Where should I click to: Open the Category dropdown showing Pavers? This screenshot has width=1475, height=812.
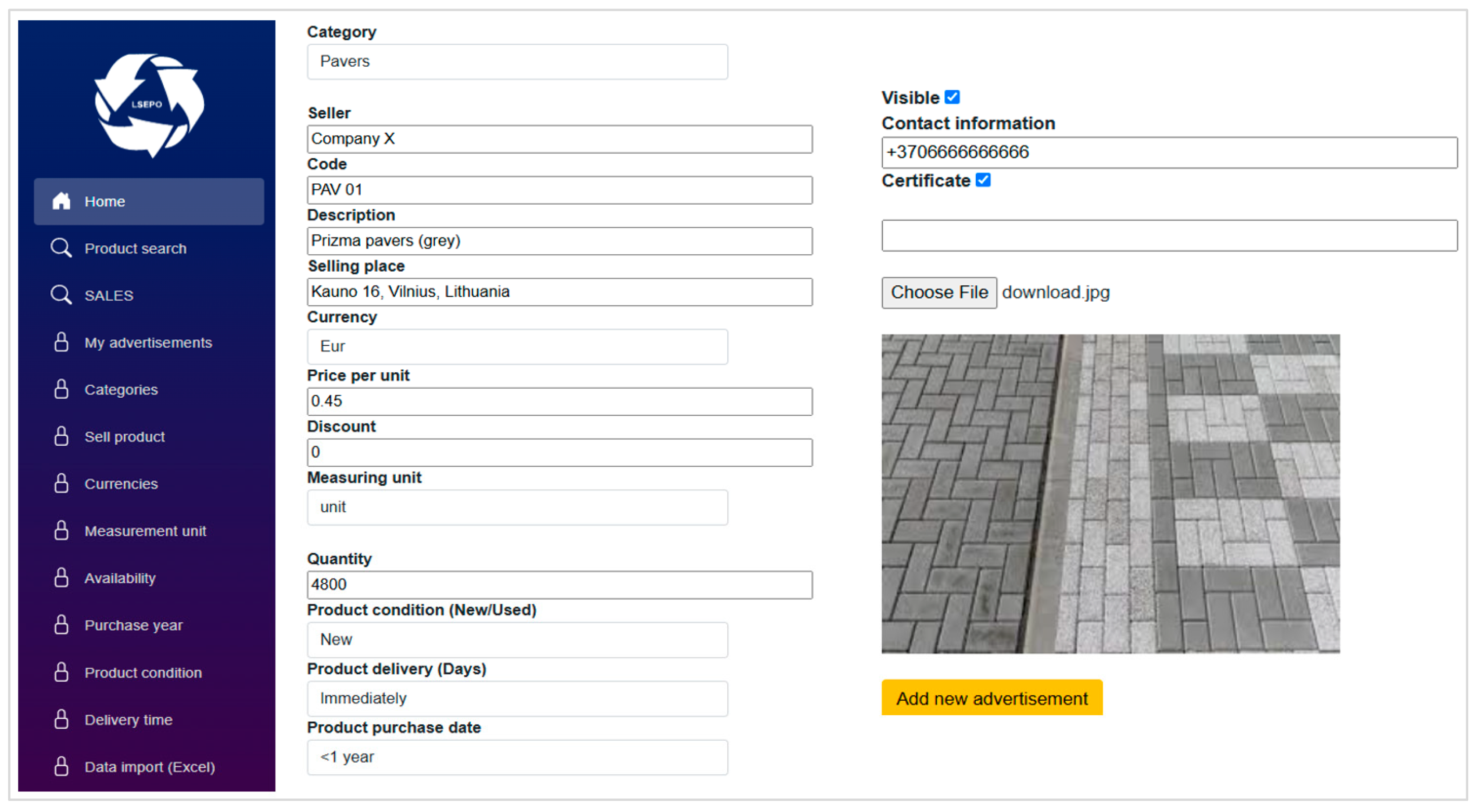pos(517,62)
